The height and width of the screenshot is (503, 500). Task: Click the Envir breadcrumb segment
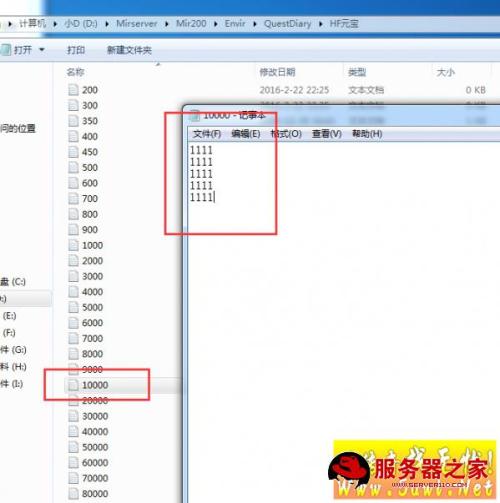[x=235, y=24]
